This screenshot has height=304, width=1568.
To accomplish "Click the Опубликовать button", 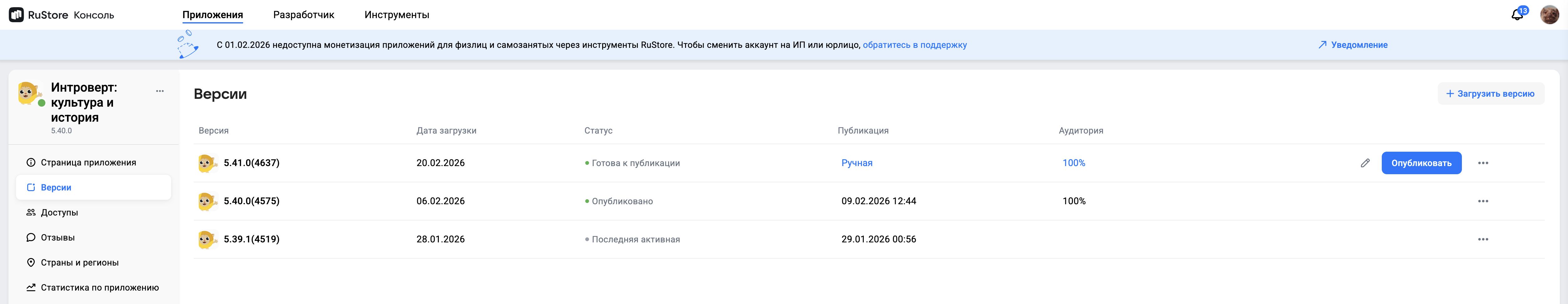I will click(x=1421, y=163).
